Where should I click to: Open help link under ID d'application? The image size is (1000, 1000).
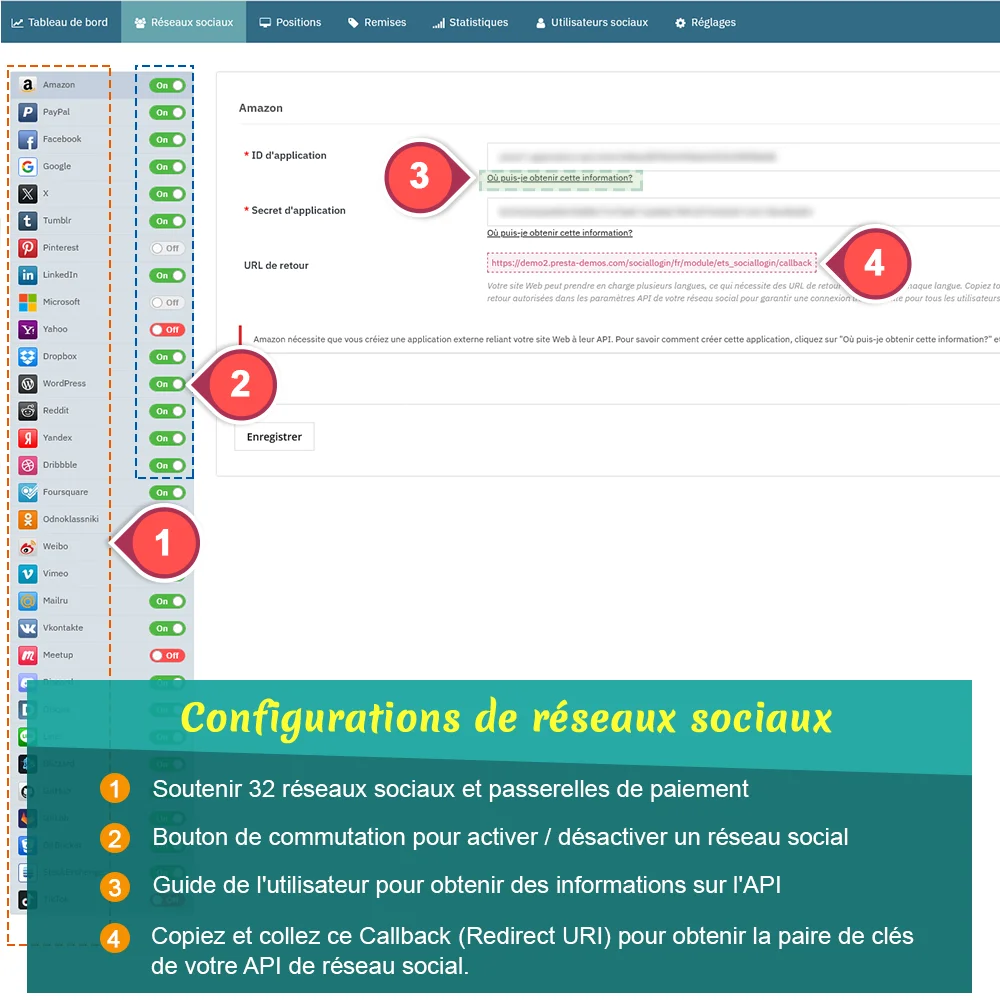559,178
